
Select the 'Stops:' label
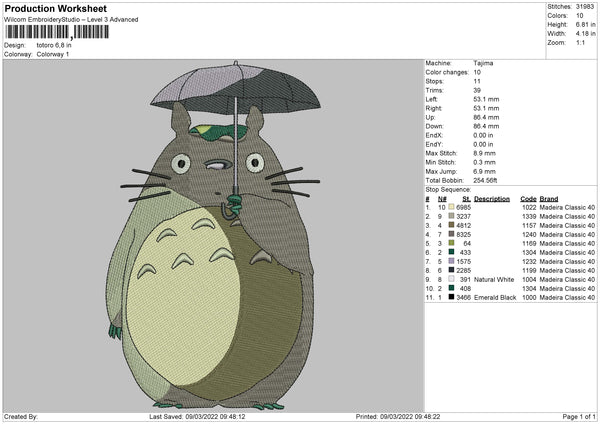click(435, 81)
